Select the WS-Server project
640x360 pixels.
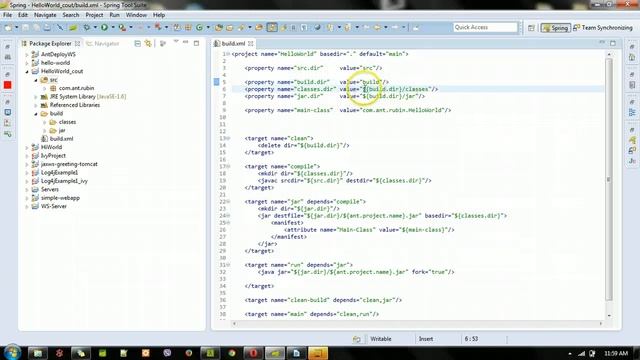coord(53,206)
